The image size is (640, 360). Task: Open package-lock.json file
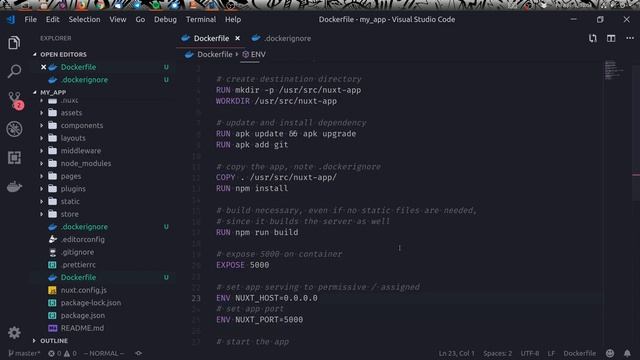[91, 302]
